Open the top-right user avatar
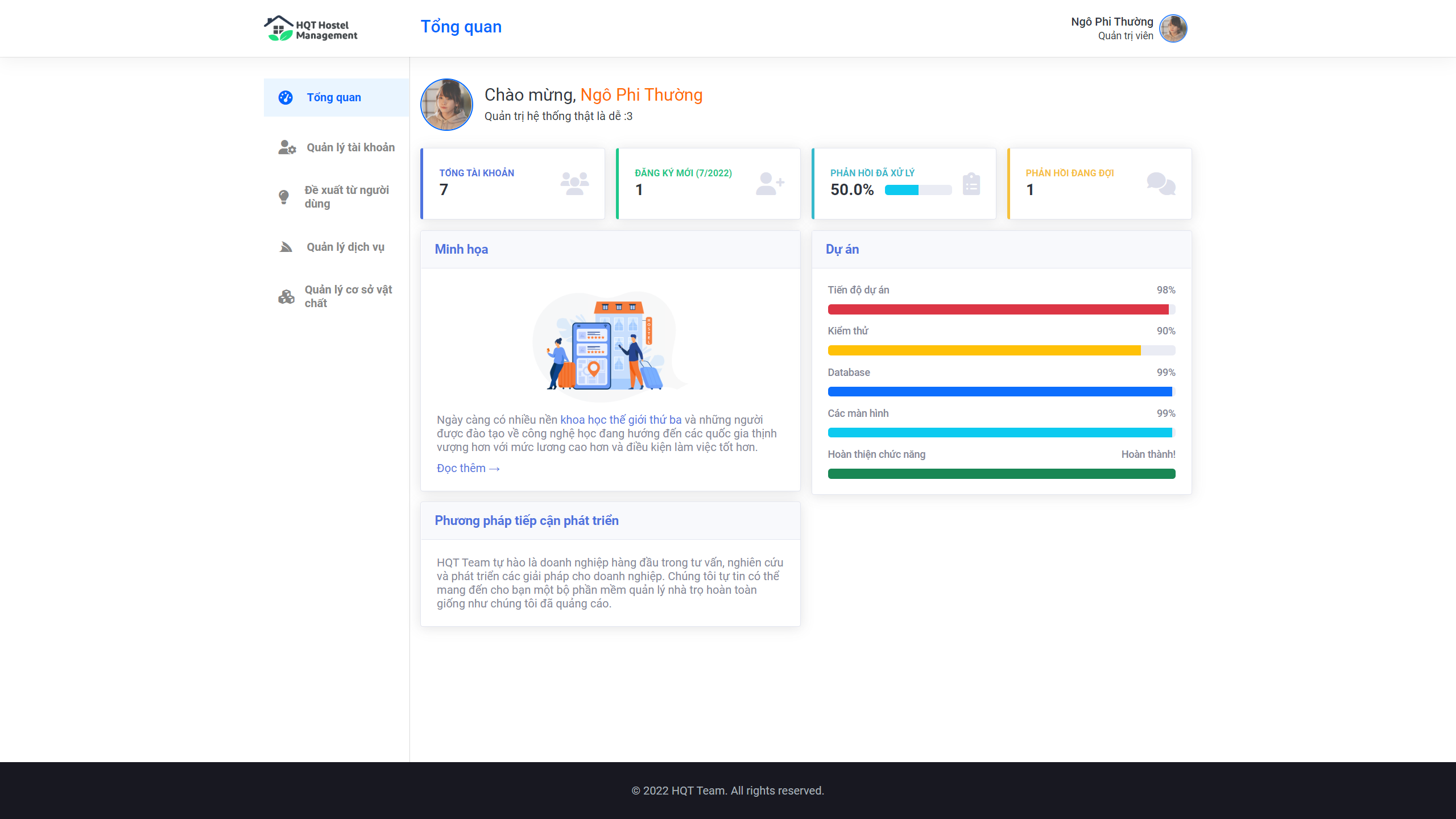The image size is (1456, 819). tap(1173, 28)
